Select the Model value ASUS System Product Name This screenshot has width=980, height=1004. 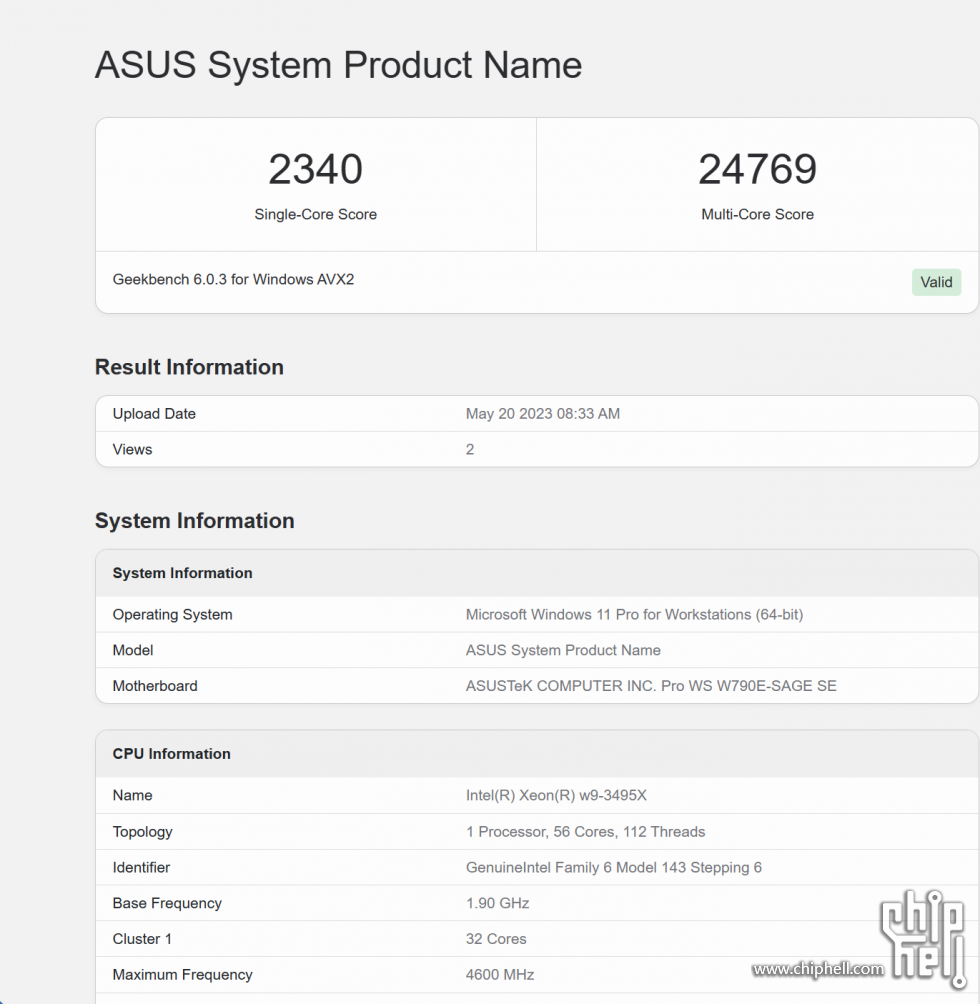coord(563,651)
